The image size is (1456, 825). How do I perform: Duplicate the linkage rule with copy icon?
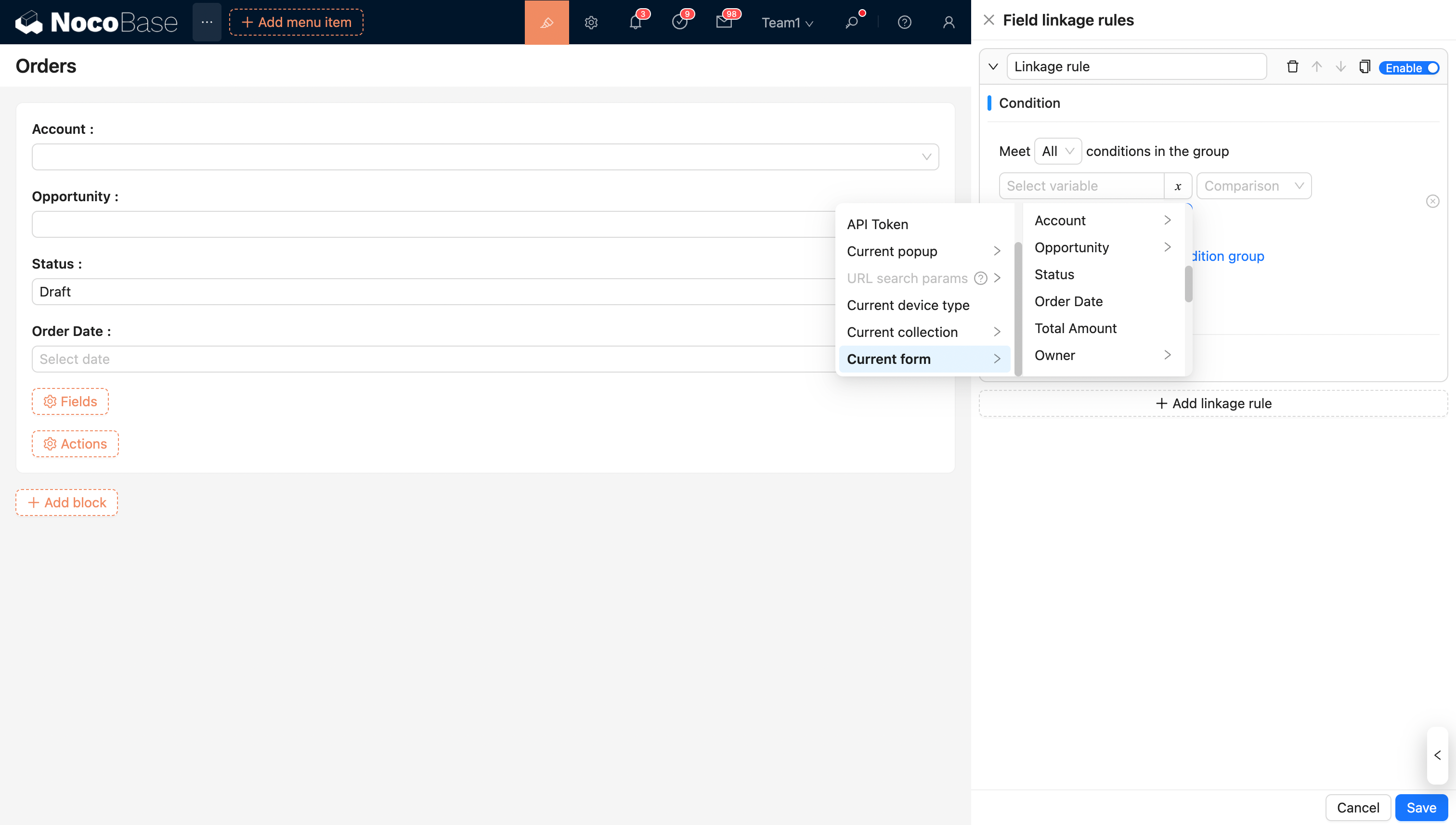point(1364,67)
